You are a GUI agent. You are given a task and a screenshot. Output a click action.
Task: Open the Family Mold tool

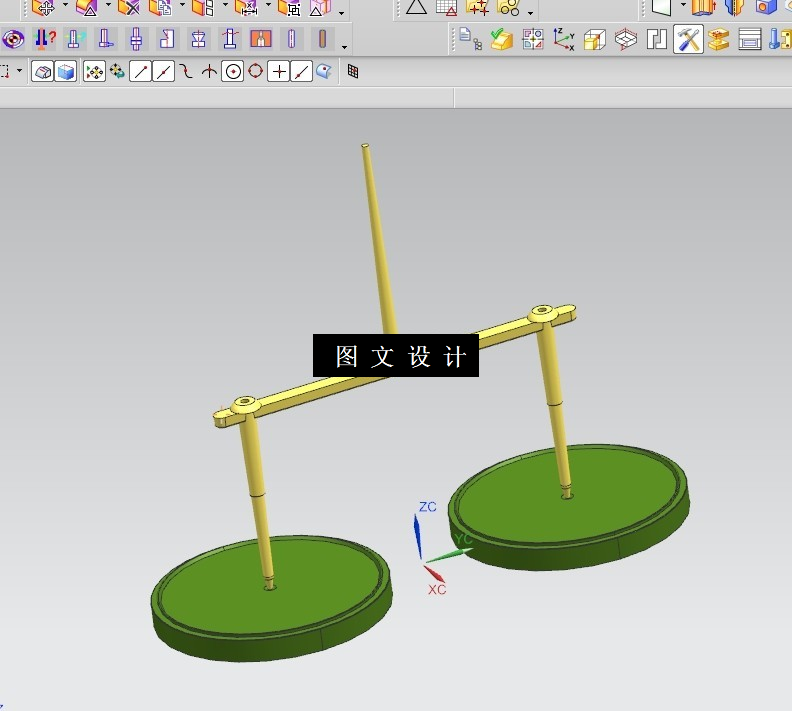pos(532,39)
